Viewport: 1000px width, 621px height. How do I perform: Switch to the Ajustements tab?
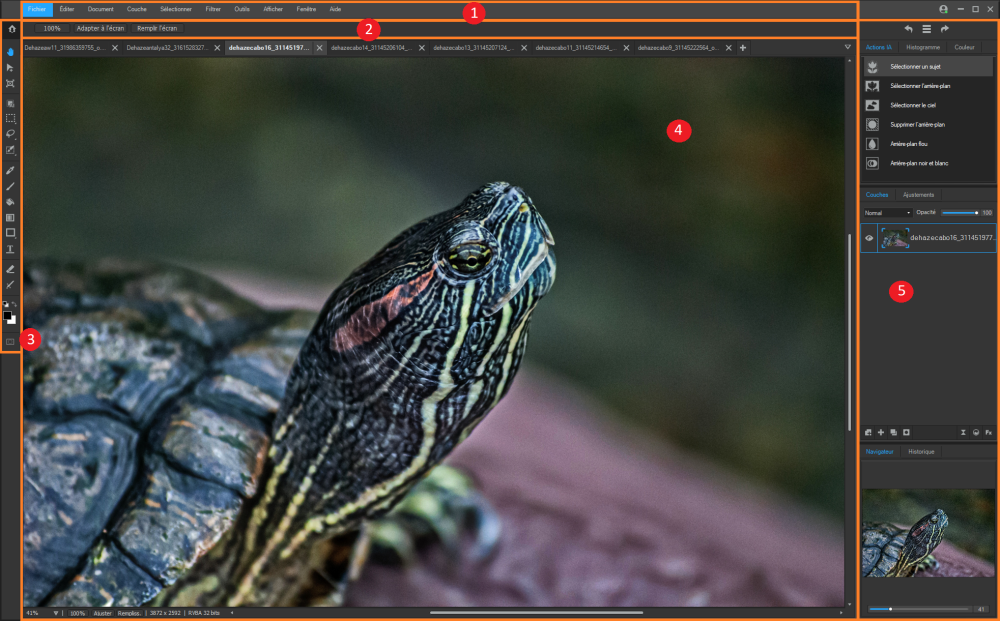(x=918, y=194)
